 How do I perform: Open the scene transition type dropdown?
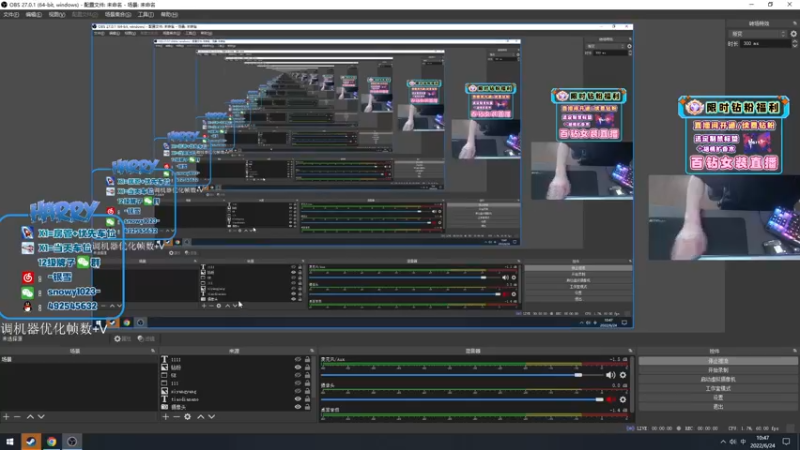pyautogui.click(x=759, y=34)
